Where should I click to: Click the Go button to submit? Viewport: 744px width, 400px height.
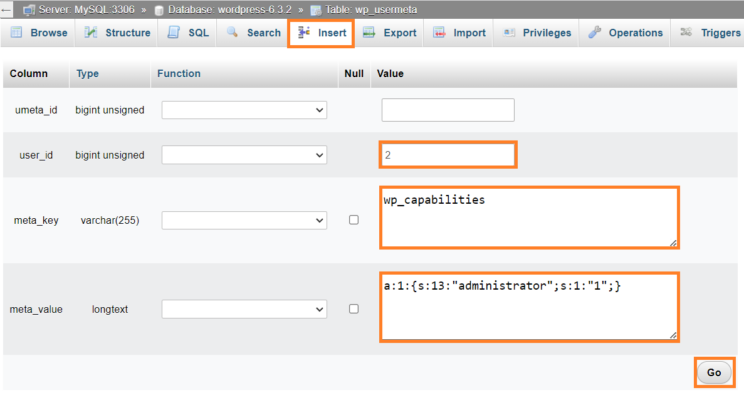(714, 372)
